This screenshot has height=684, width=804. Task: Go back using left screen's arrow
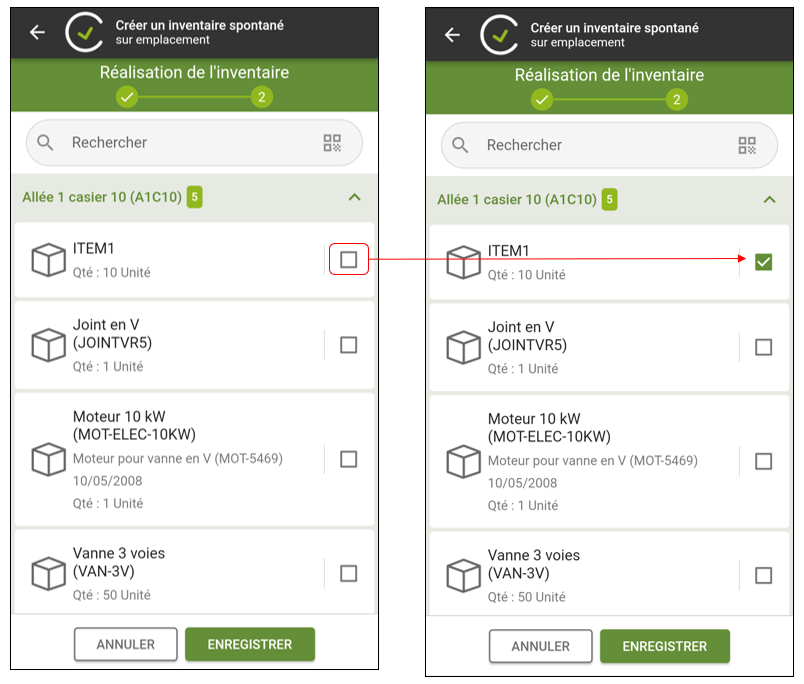pyautogui.click(x=37, y=32)
